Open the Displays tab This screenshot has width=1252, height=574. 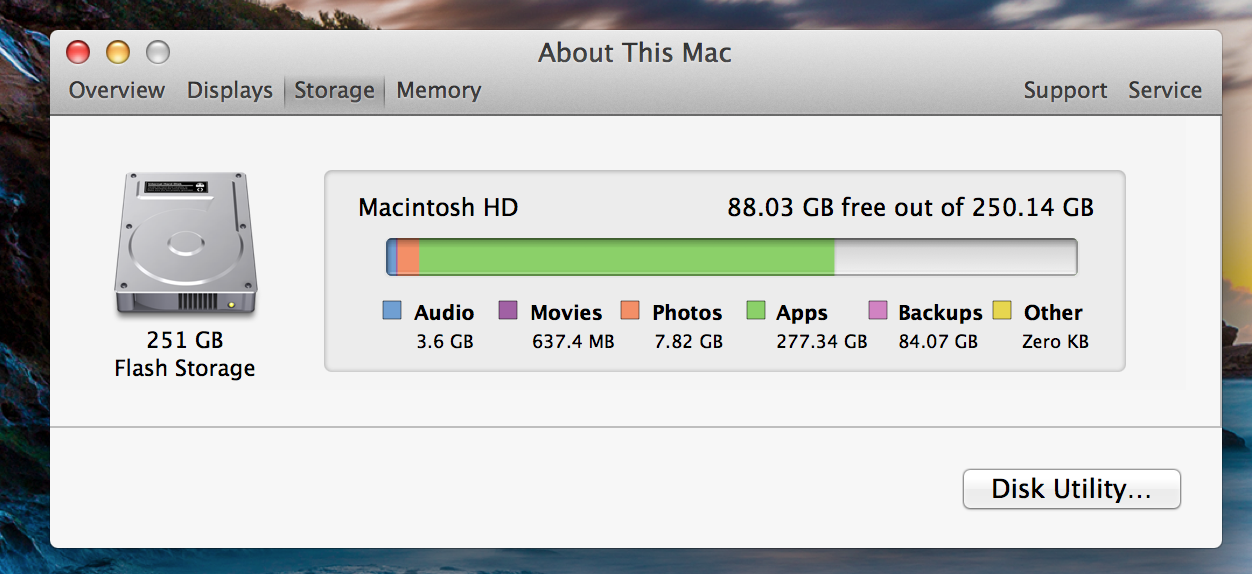point(230,90)
